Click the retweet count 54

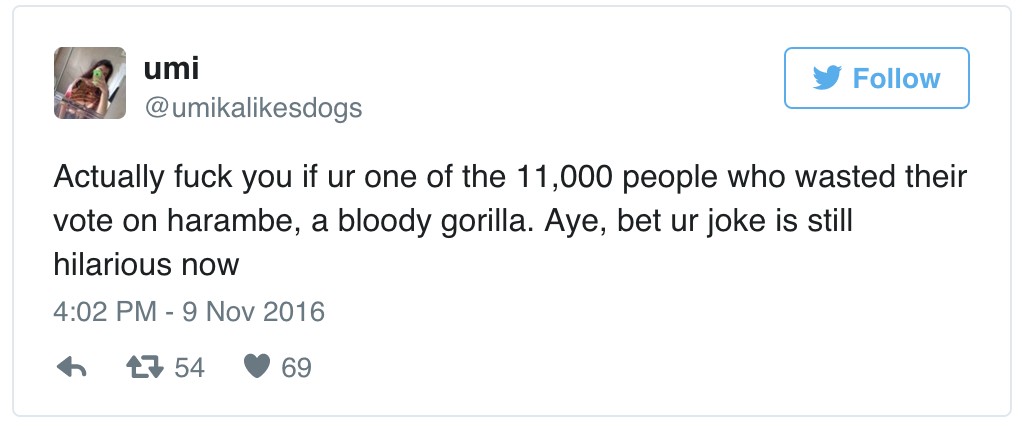tap(189, 369)
